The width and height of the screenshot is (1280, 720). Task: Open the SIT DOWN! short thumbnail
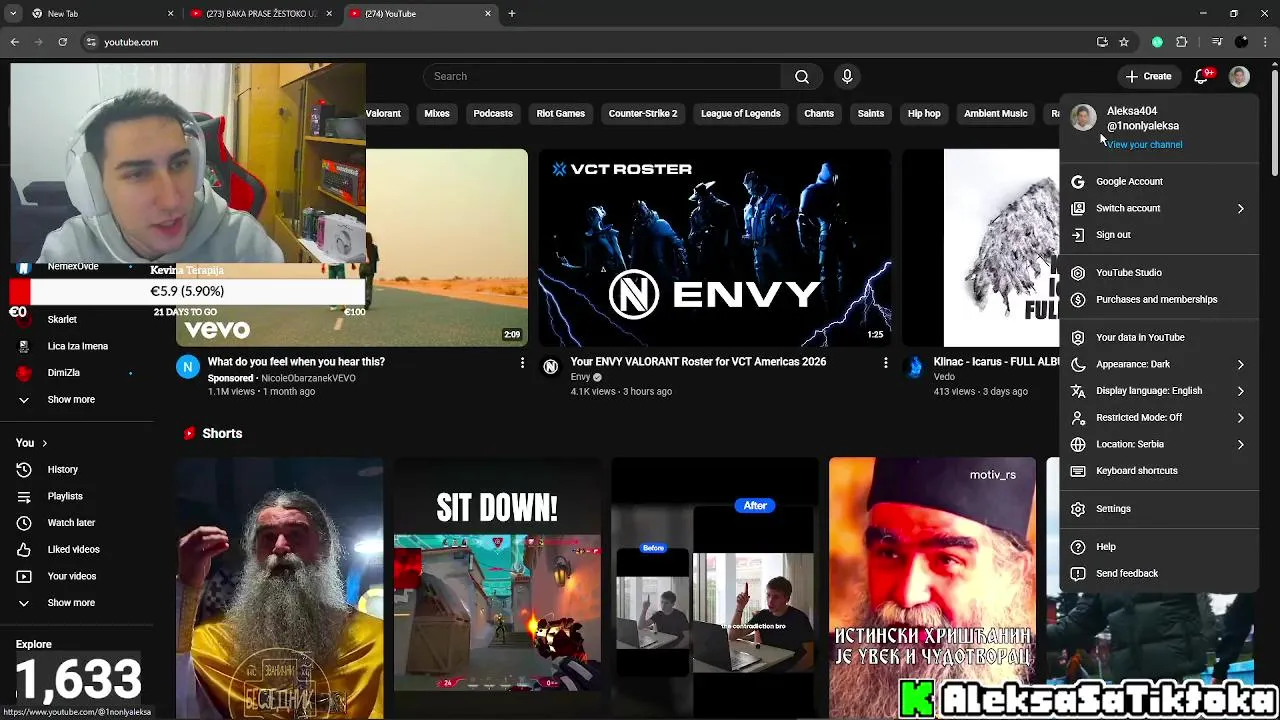497,588
